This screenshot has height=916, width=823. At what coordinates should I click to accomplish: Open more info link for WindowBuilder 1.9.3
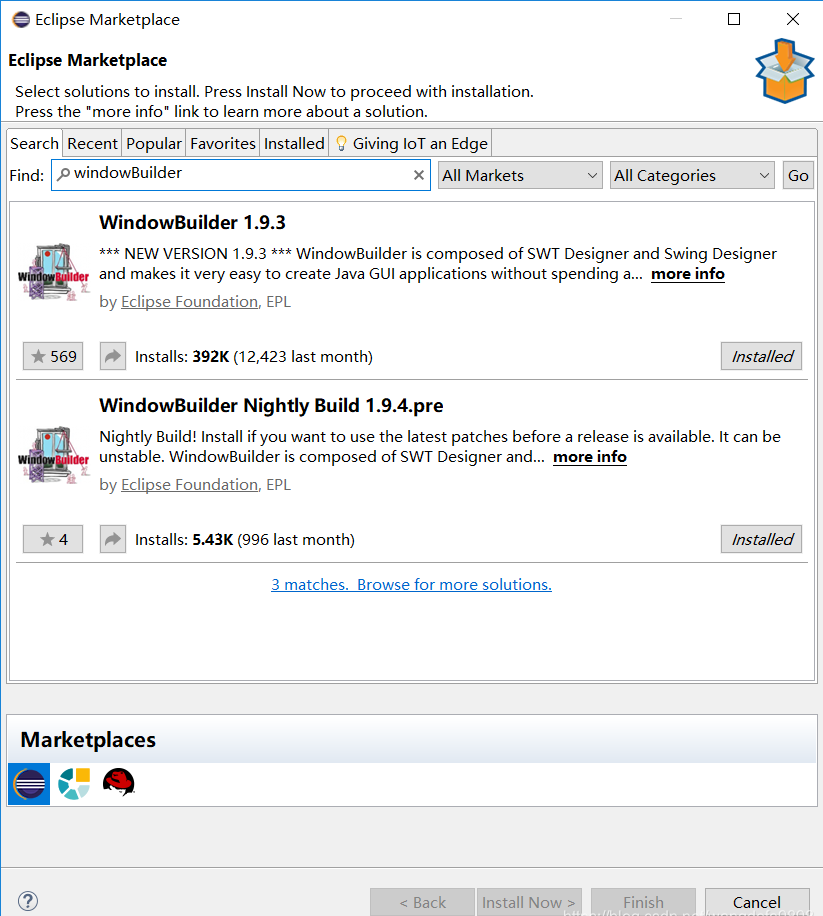(x=687, y=274)
